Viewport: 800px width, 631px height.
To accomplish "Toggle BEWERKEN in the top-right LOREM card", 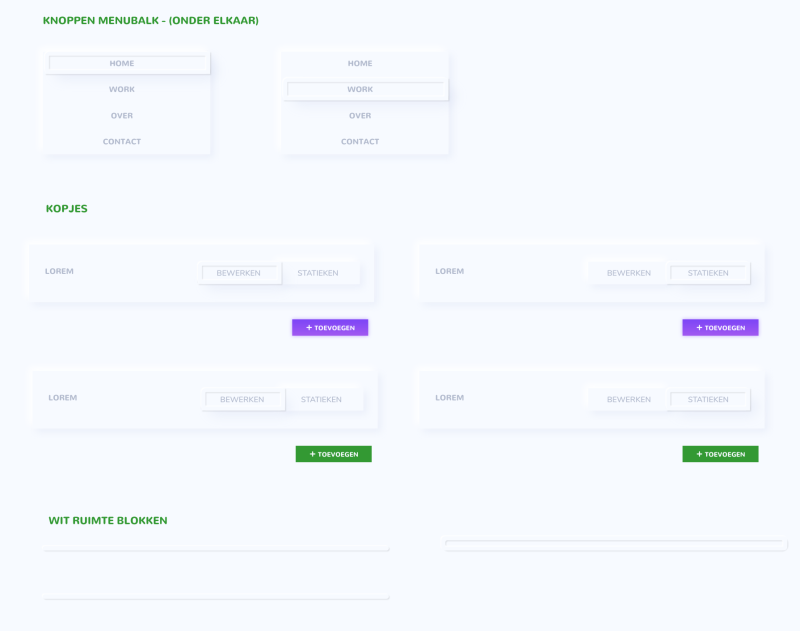I will (x=628, y=273).
